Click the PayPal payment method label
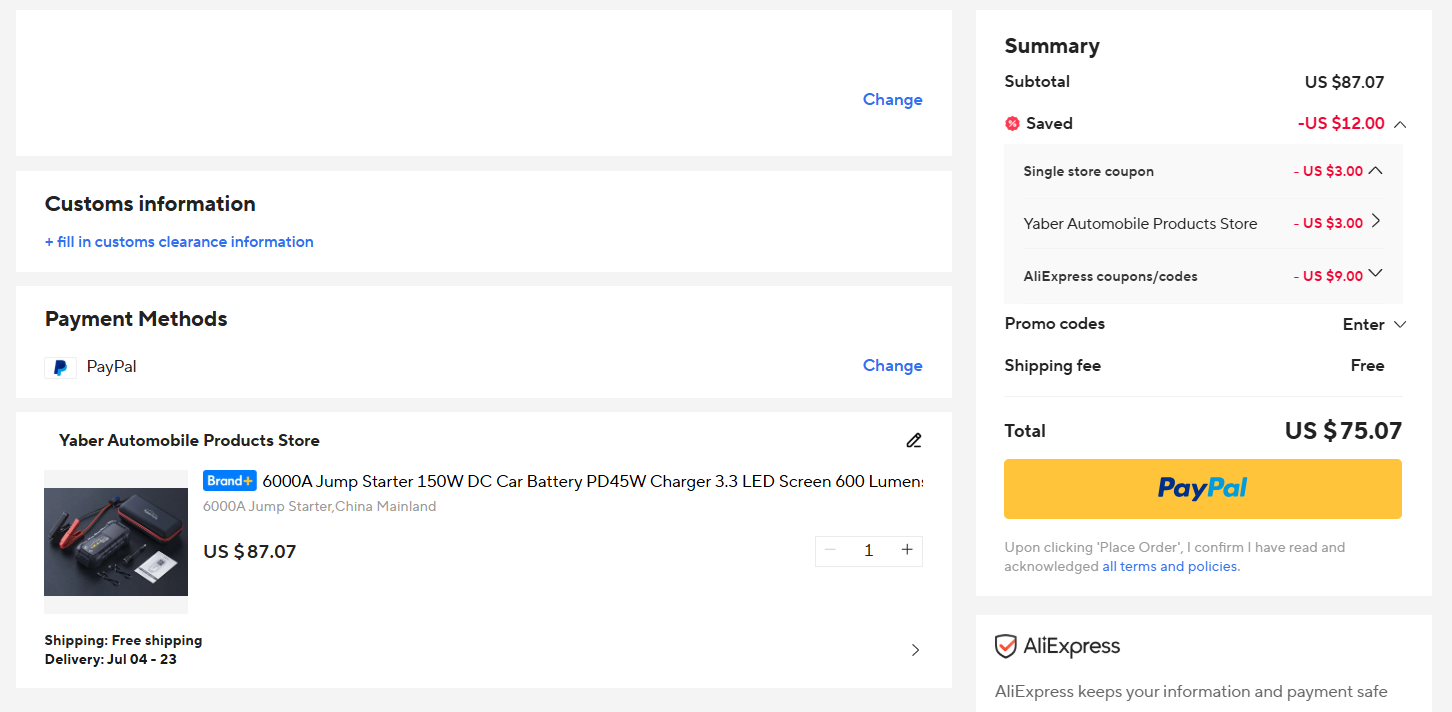Viewport: 1452px width, 712px height. (x=112, y=367)
